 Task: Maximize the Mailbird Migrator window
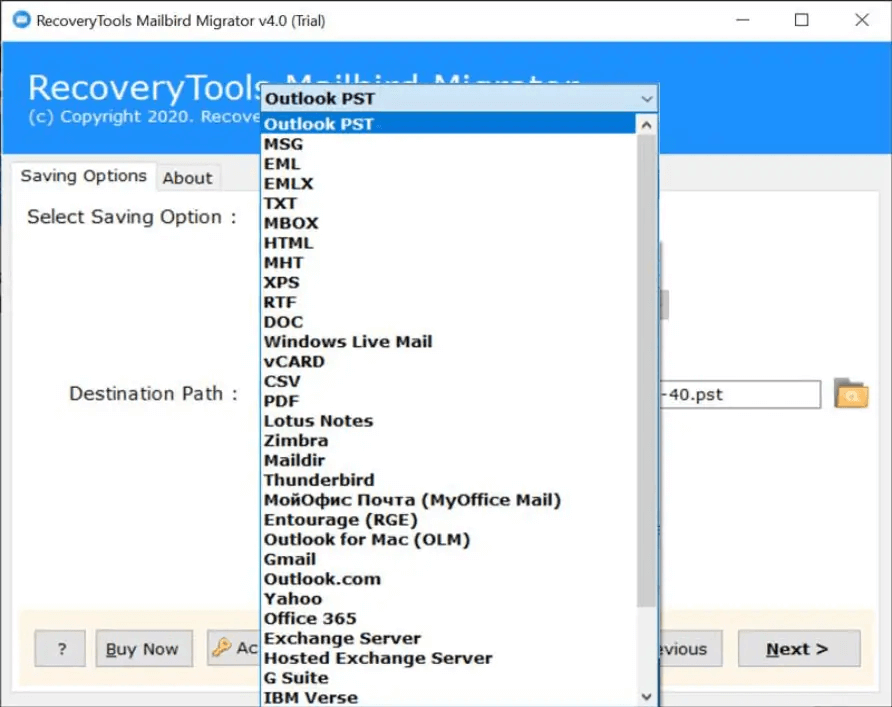click(802, 20)
